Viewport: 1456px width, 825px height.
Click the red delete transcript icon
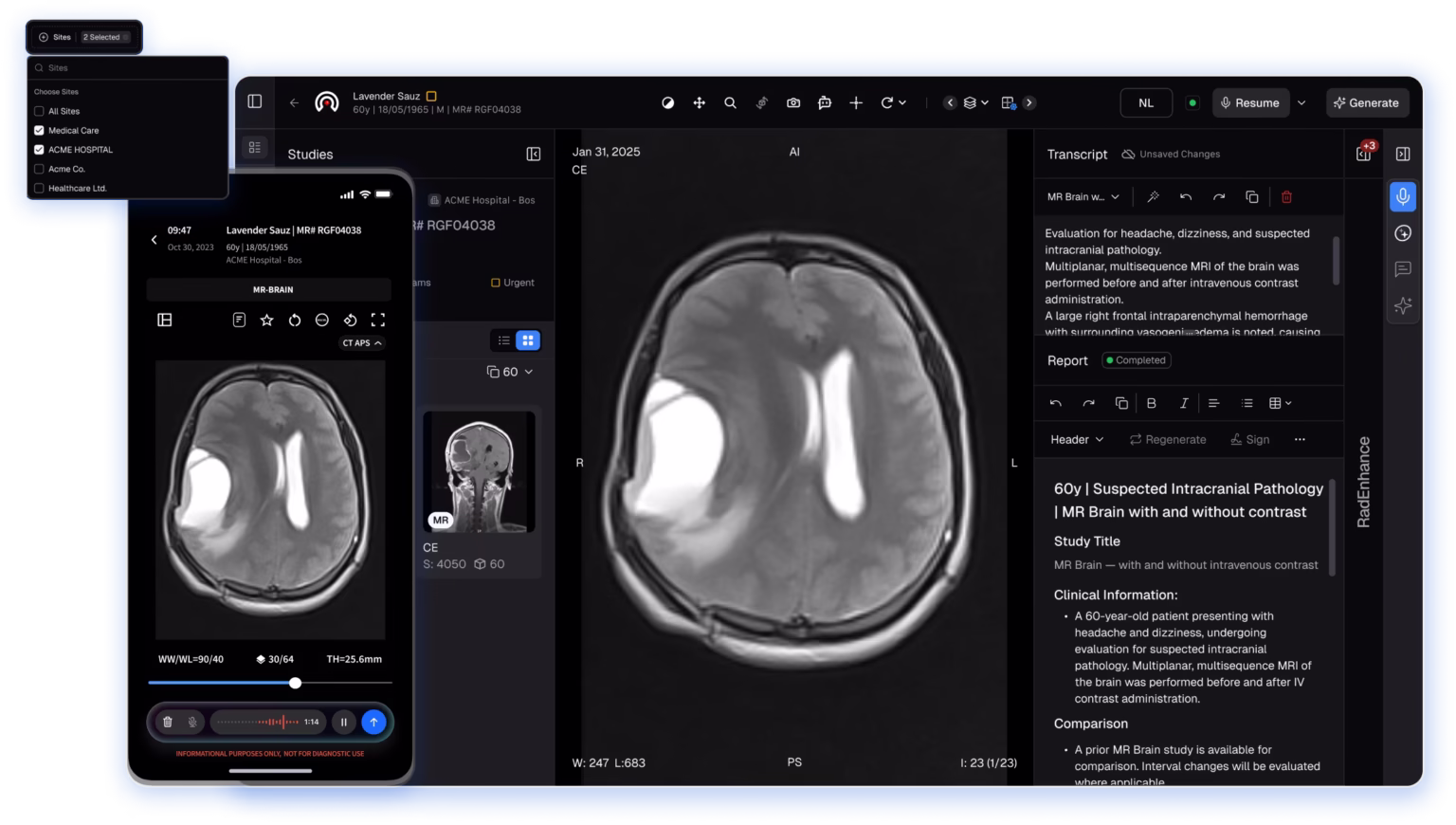1286,197
